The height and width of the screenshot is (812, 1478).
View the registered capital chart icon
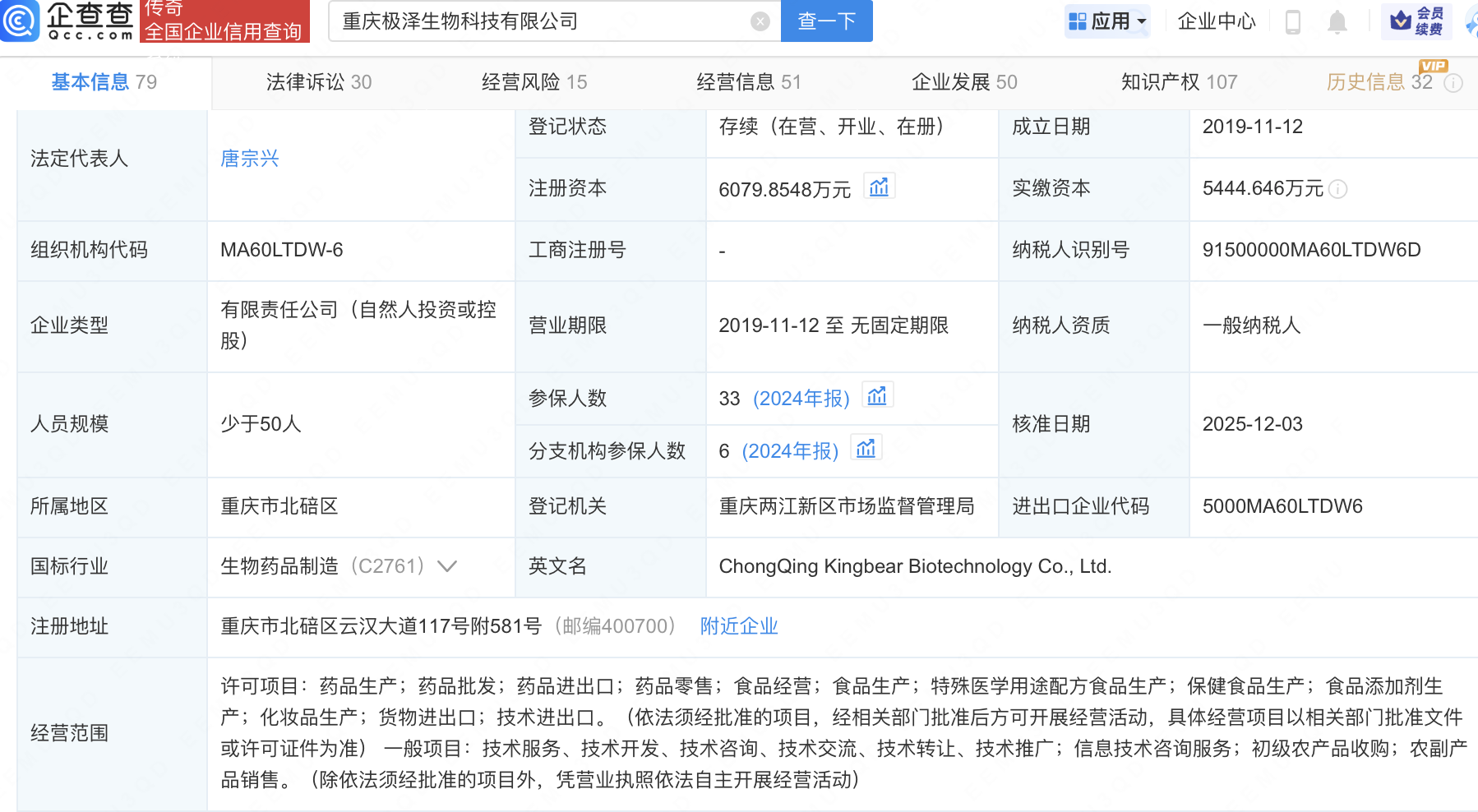879,187
